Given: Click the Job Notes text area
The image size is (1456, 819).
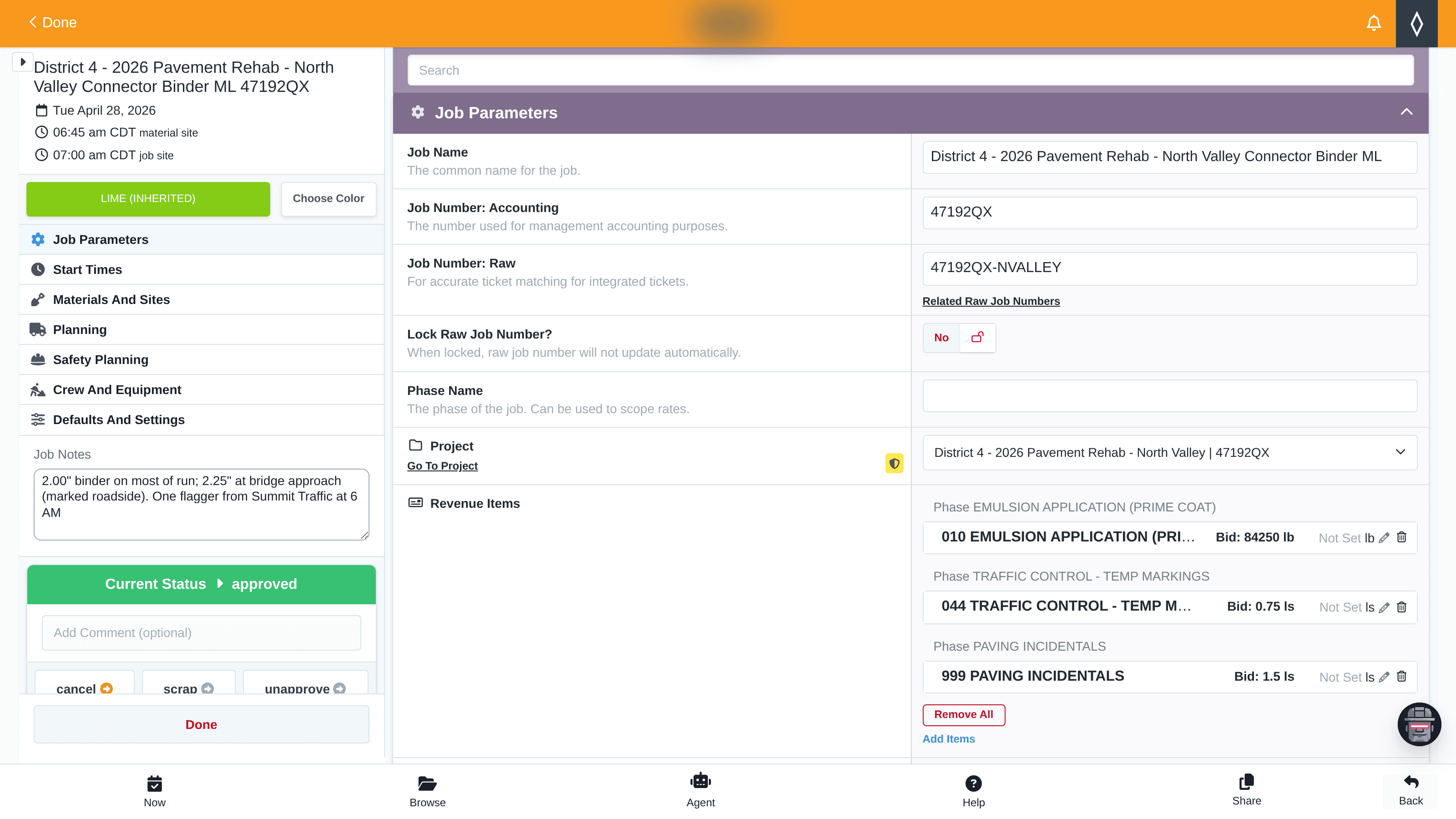Looking at the screenshot, I should point(201,505).
